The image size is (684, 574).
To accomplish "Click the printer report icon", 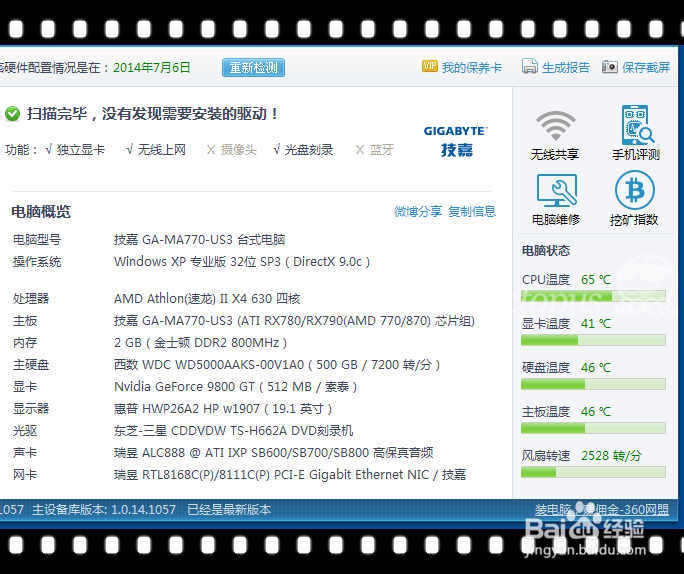I will (x=530, y=66).
